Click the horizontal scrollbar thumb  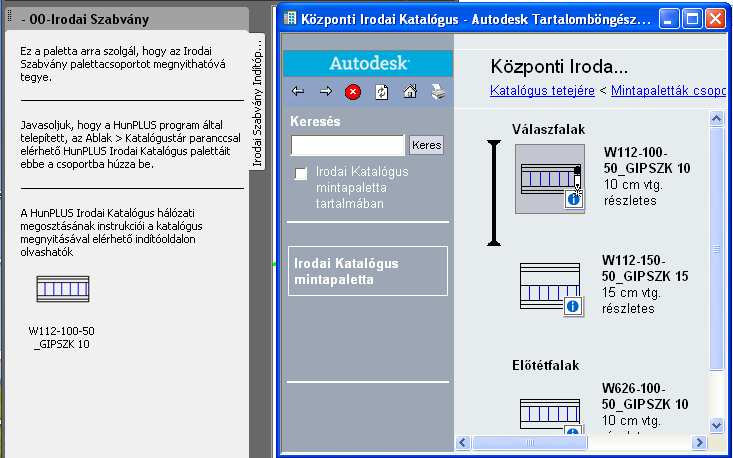pyautogui.click(x=529, y=442)
